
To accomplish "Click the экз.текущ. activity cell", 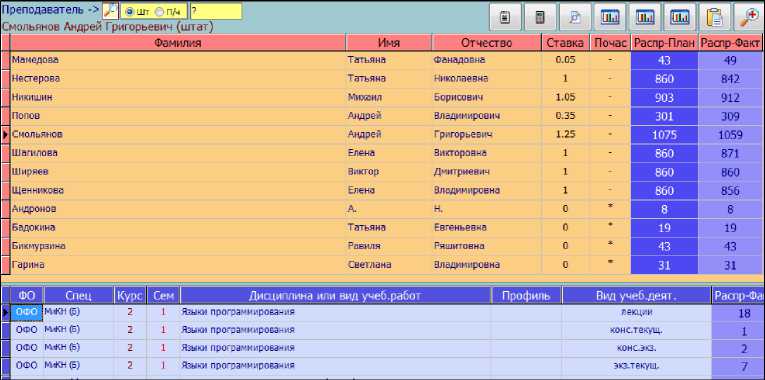I will 636,365.
